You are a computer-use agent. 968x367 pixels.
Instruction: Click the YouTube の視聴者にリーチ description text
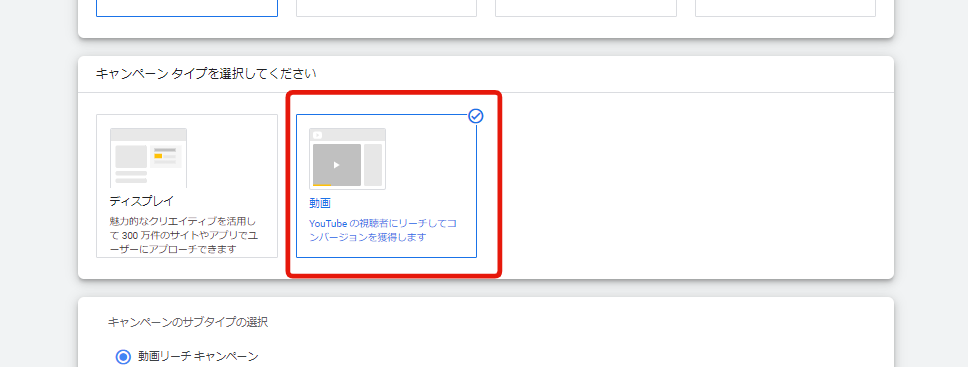point(383,229)
